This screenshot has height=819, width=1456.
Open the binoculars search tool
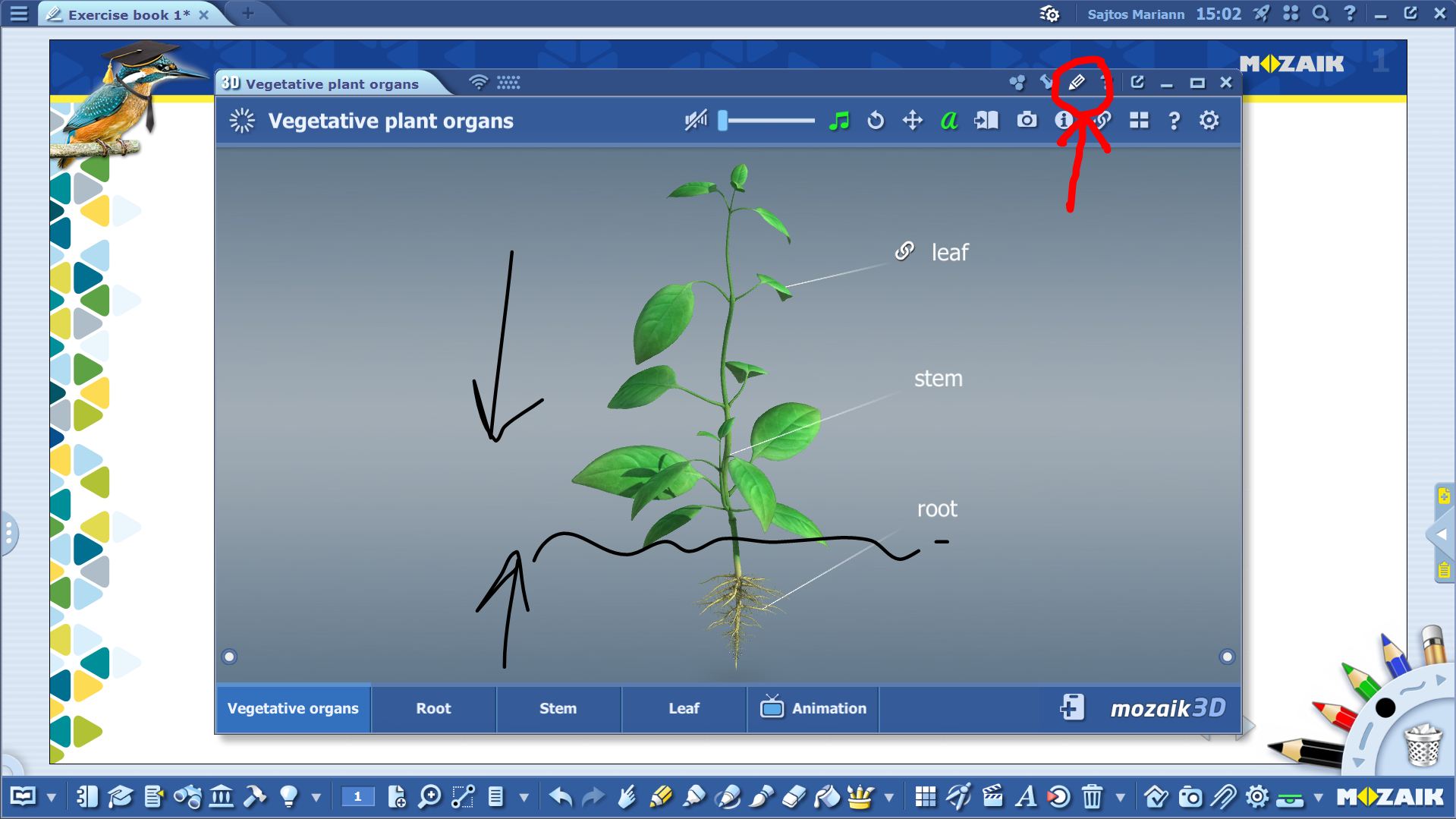pyautogui.click(x=187, y=796)
